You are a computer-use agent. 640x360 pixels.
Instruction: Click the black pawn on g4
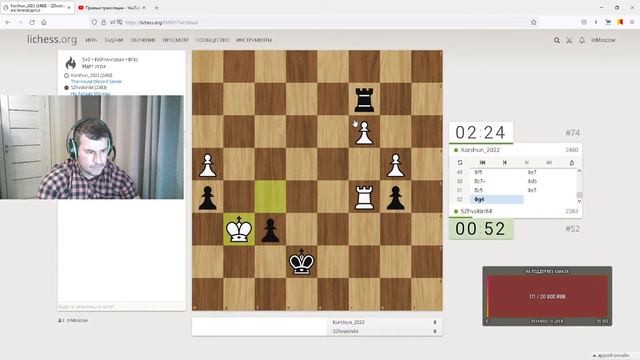[396, 197]
